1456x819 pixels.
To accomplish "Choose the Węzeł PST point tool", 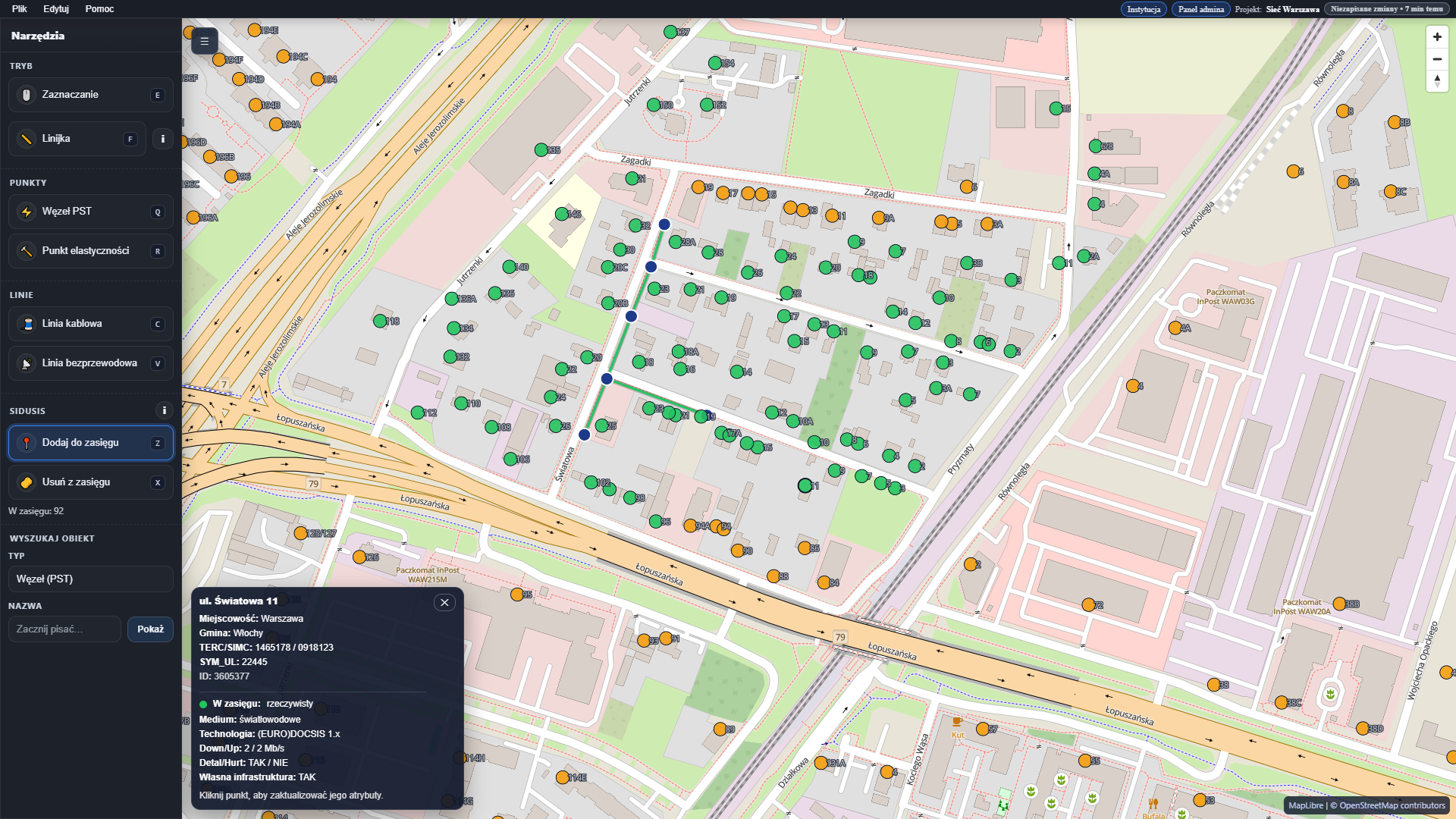I will (90, 212).
